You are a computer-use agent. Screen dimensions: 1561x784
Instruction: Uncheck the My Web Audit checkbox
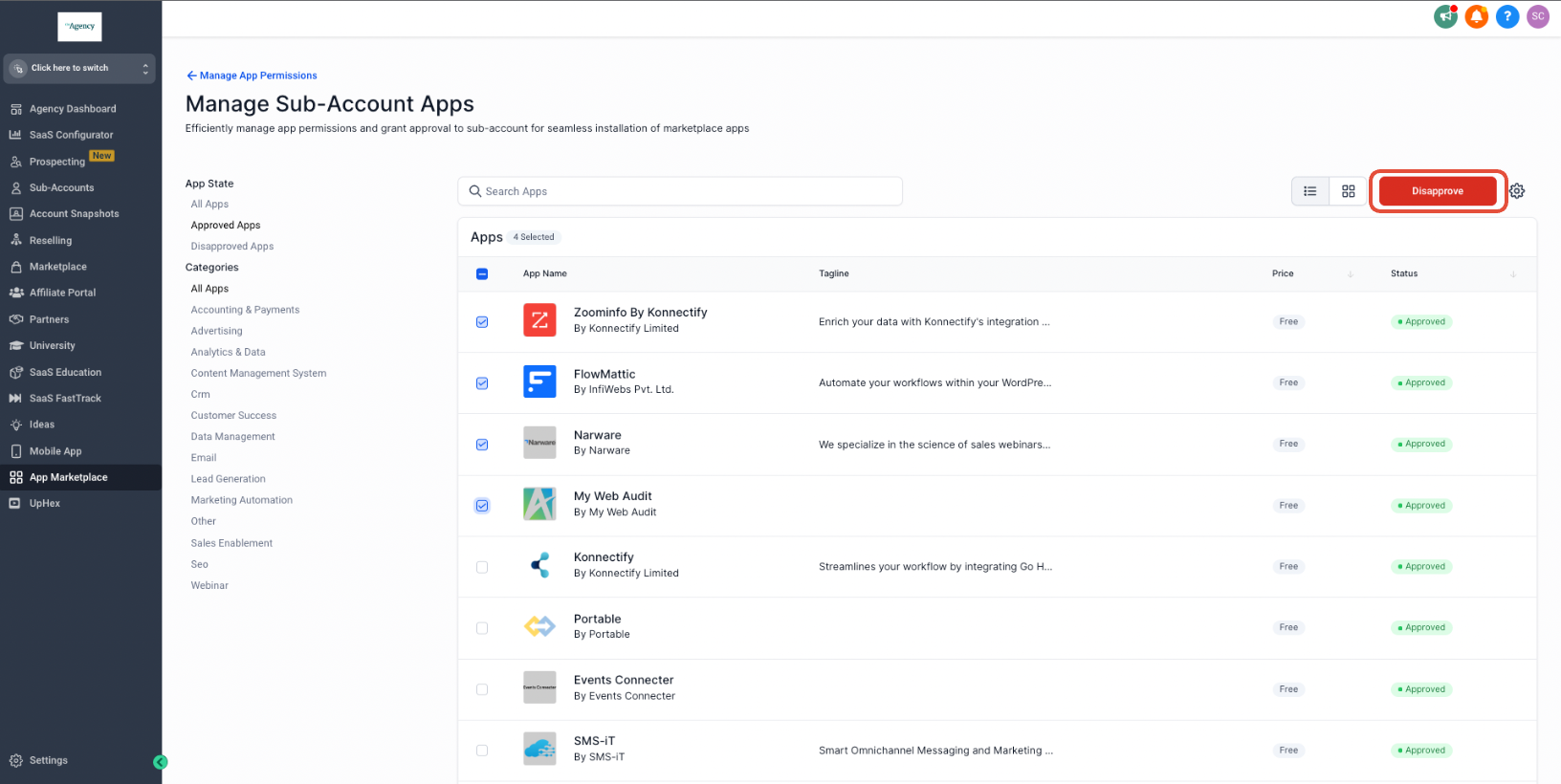click(x=482, y=506)
